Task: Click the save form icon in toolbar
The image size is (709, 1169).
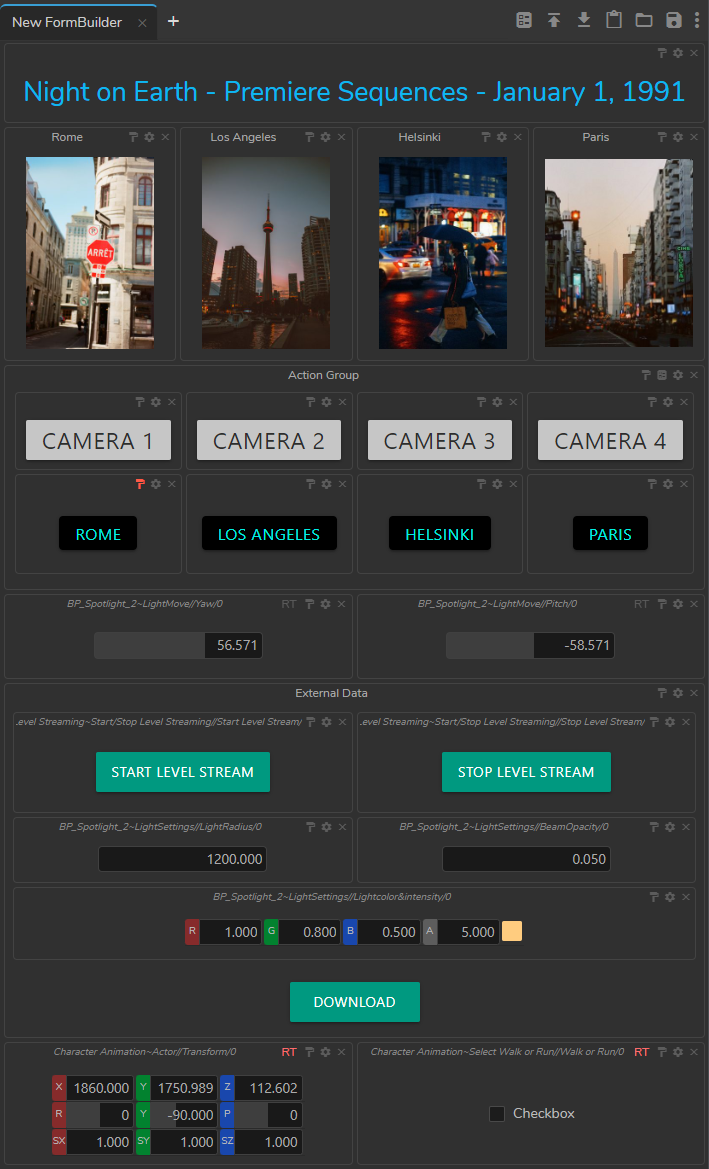Action: tap(674, 20)
